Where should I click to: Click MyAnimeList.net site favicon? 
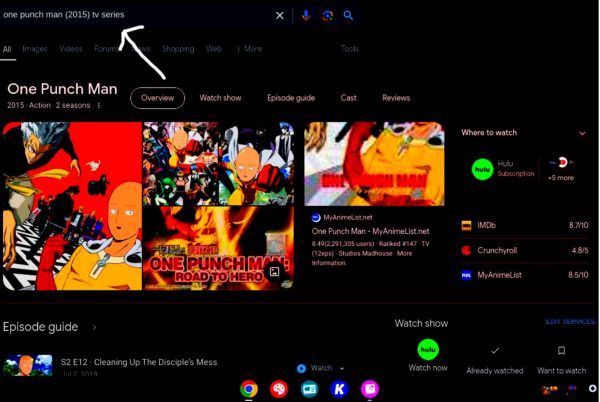pyautogui.click(x=316, y=218)
